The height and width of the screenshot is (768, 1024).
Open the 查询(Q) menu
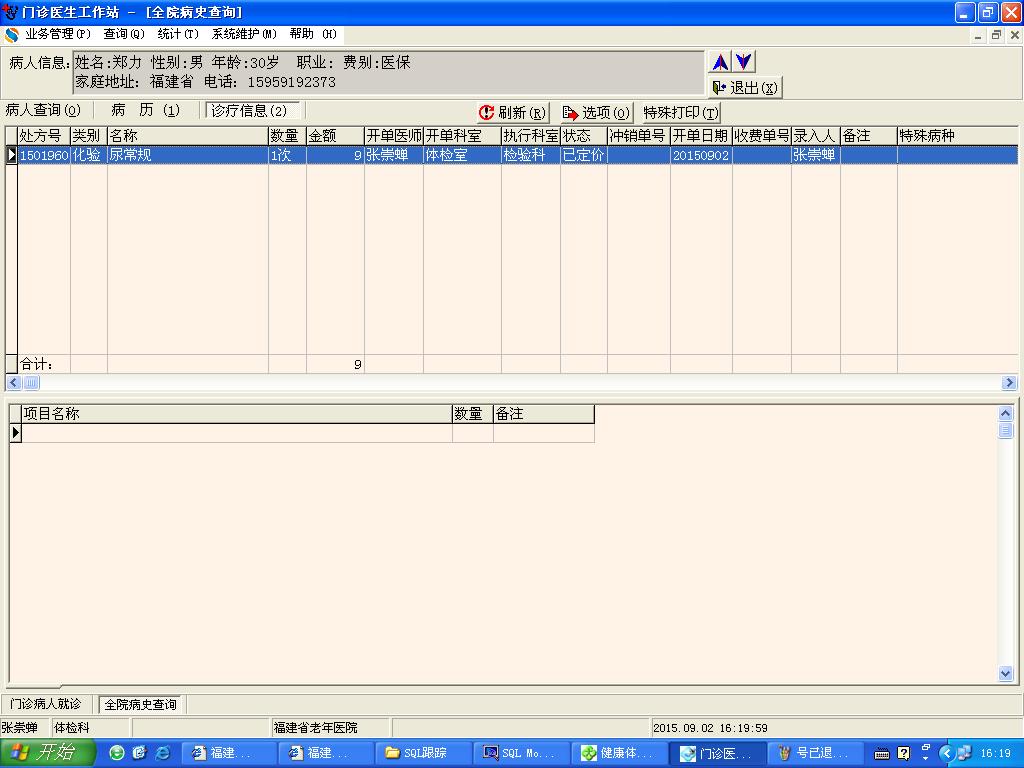[x=123, y=34]
